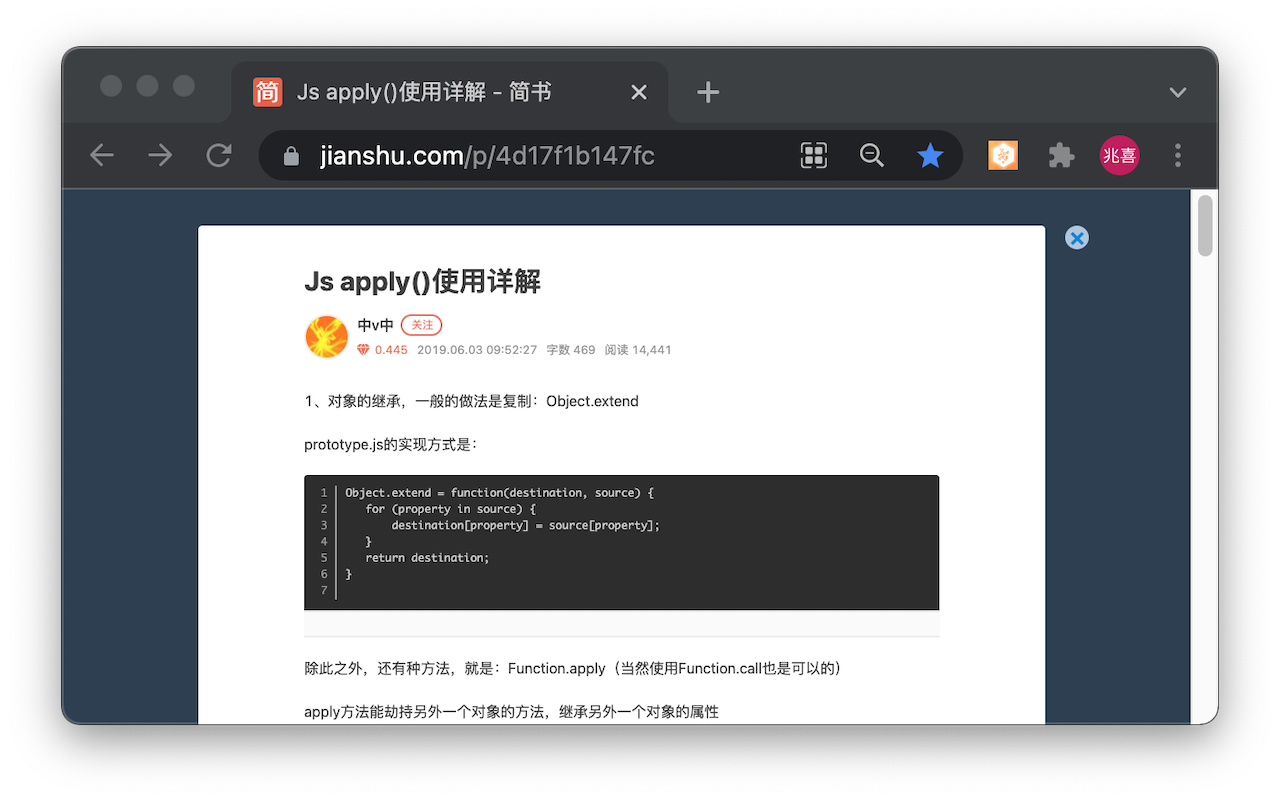The image size is (1280, 800).
Task: Click the author name 中v中
Action: 375,325
